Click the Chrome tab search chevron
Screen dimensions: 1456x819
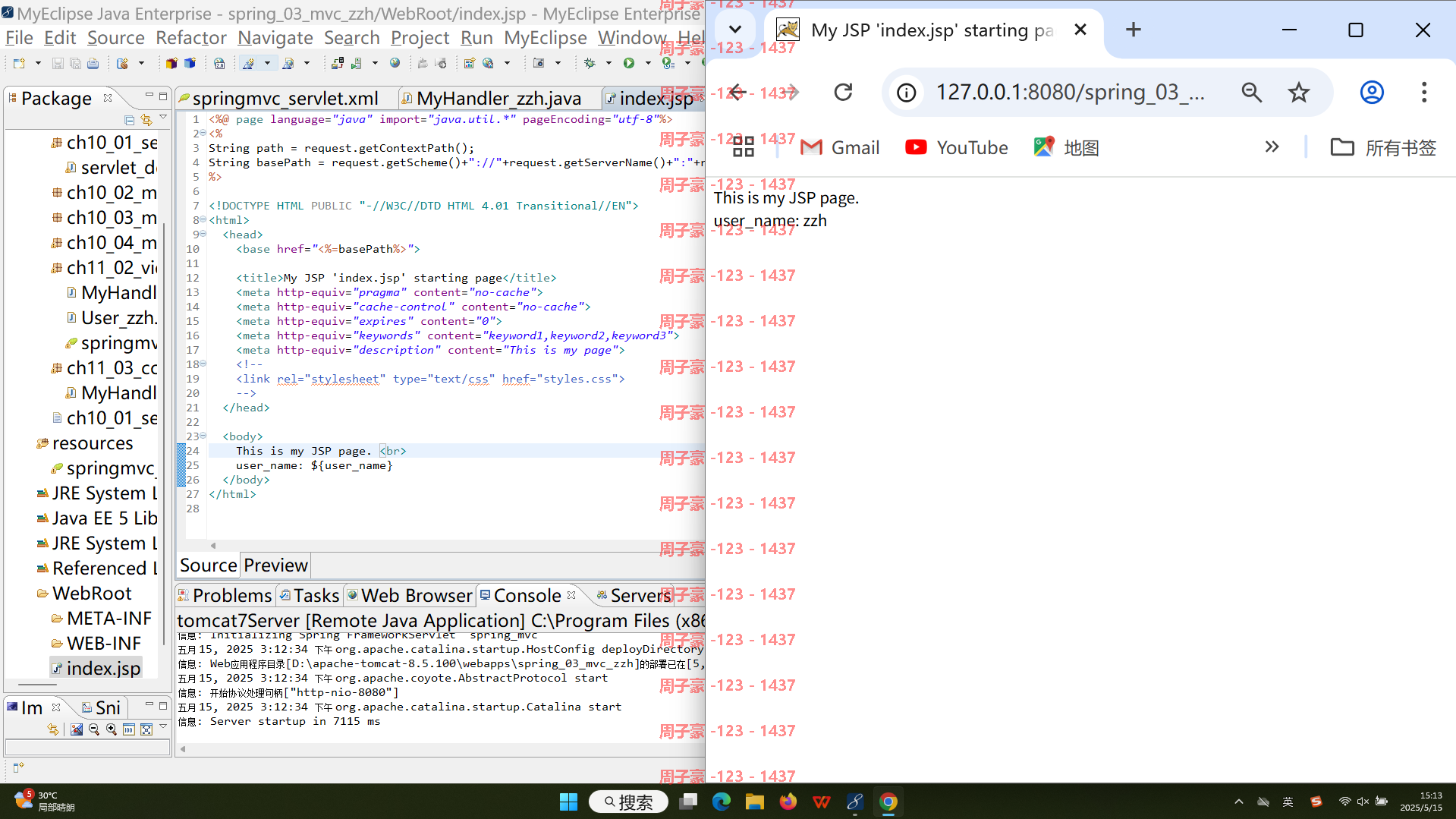pos(734,30)
